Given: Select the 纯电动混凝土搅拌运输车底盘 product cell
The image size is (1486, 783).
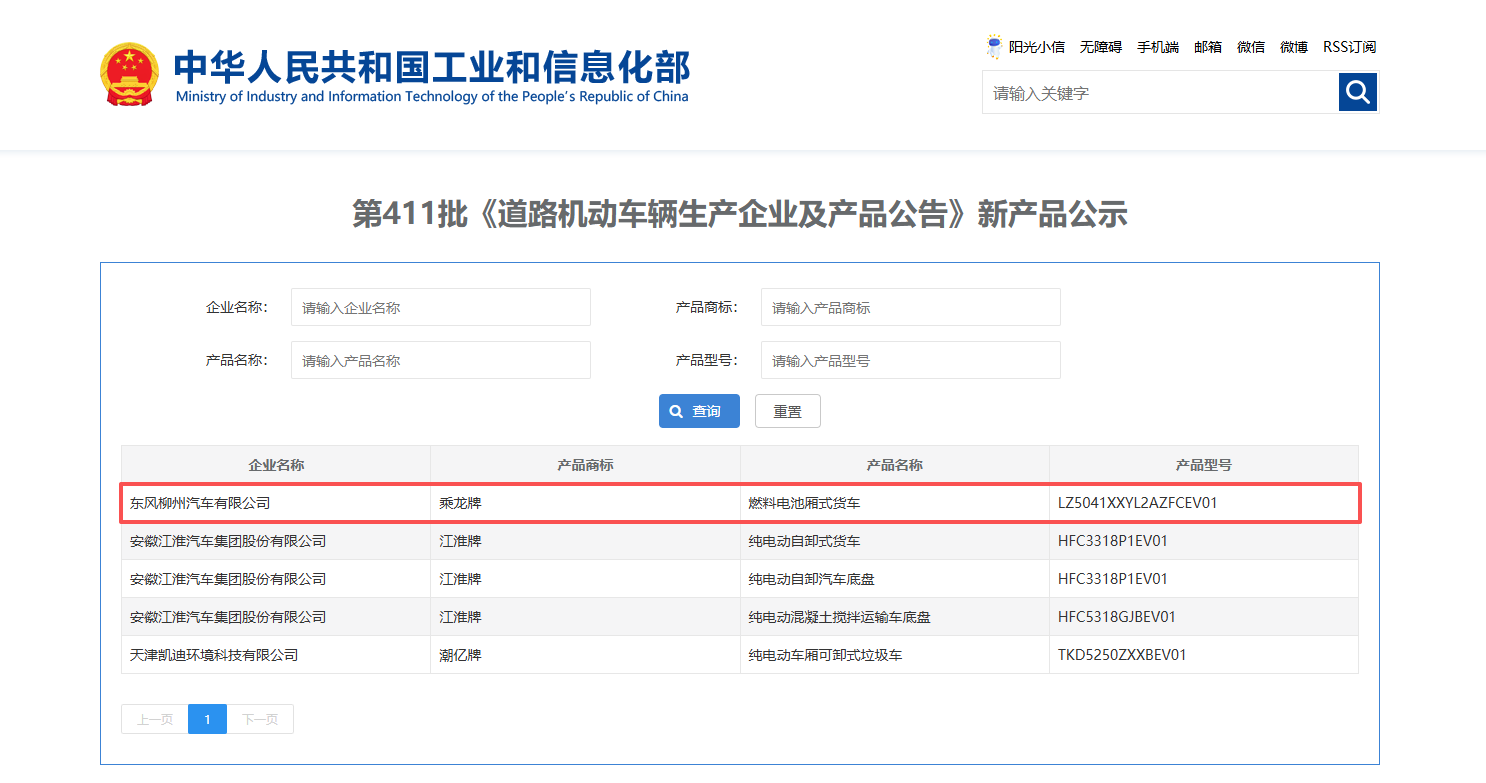Looking at the screenshot, I should (895, 617).
